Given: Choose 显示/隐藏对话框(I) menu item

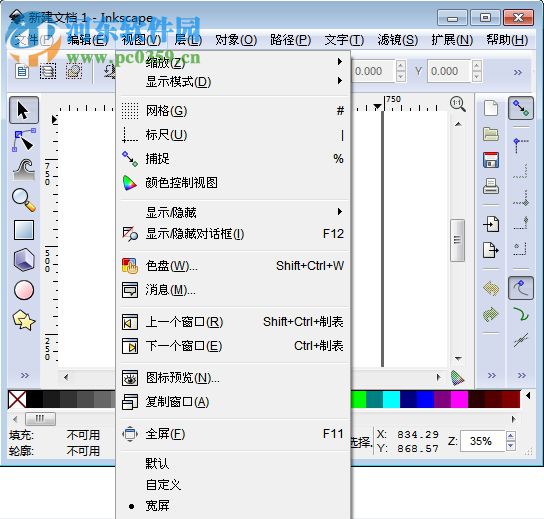Looking at the screenshot, I should point(233,234).
